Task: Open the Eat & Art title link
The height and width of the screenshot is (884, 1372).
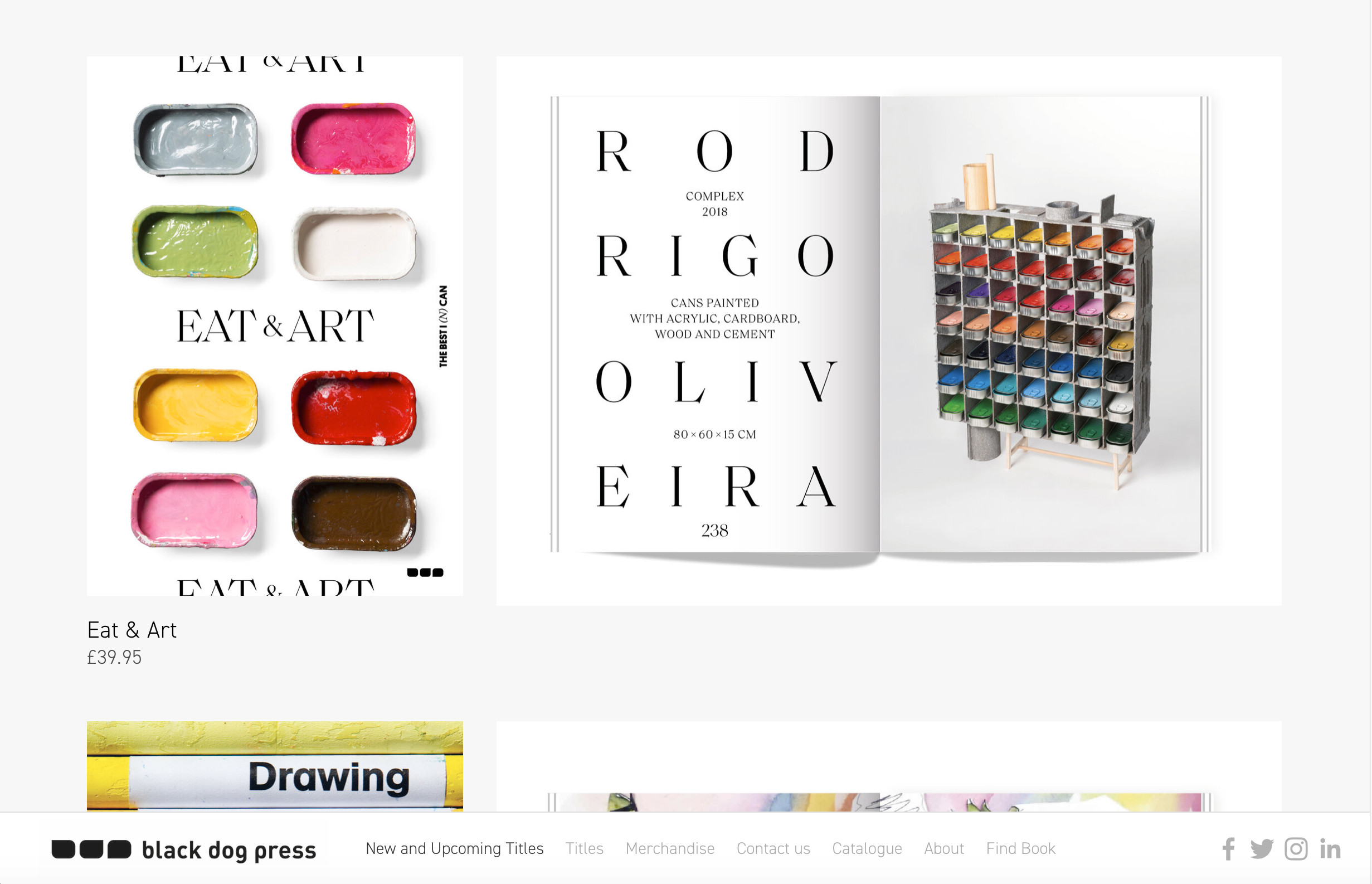Action: pos(132,630)
